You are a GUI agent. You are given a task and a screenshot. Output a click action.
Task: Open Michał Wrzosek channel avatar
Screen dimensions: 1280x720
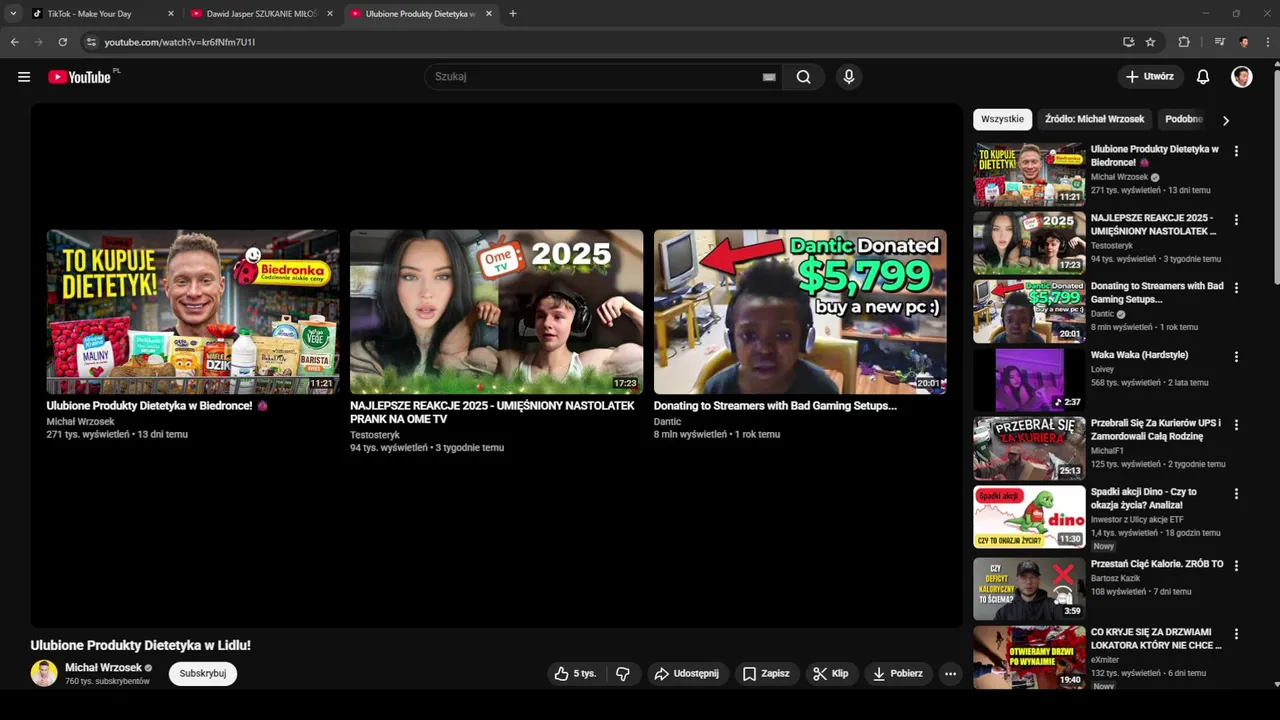click(44, 674)
